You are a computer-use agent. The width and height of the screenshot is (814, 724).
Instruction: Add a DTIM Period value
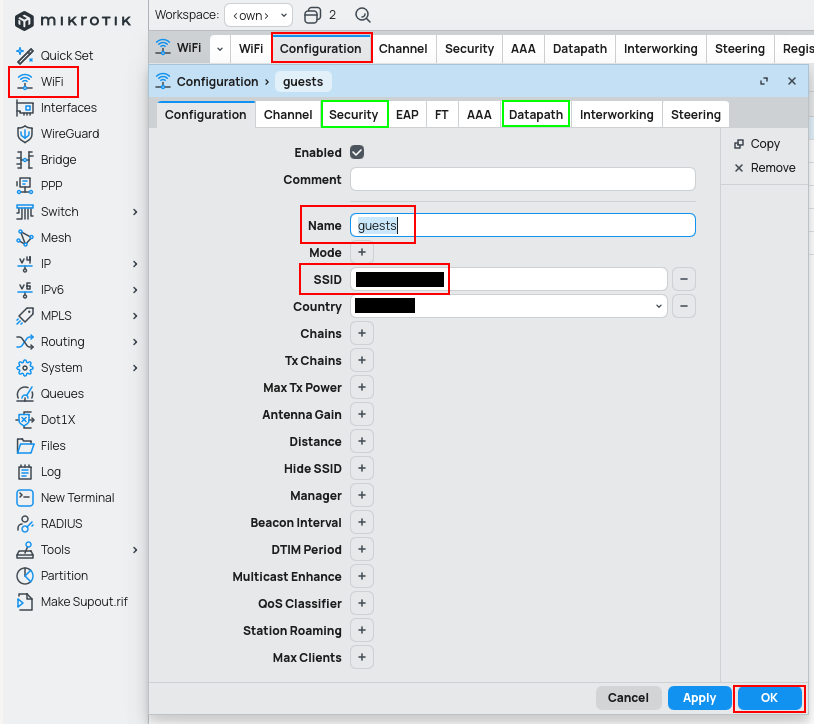coord(362,549)
